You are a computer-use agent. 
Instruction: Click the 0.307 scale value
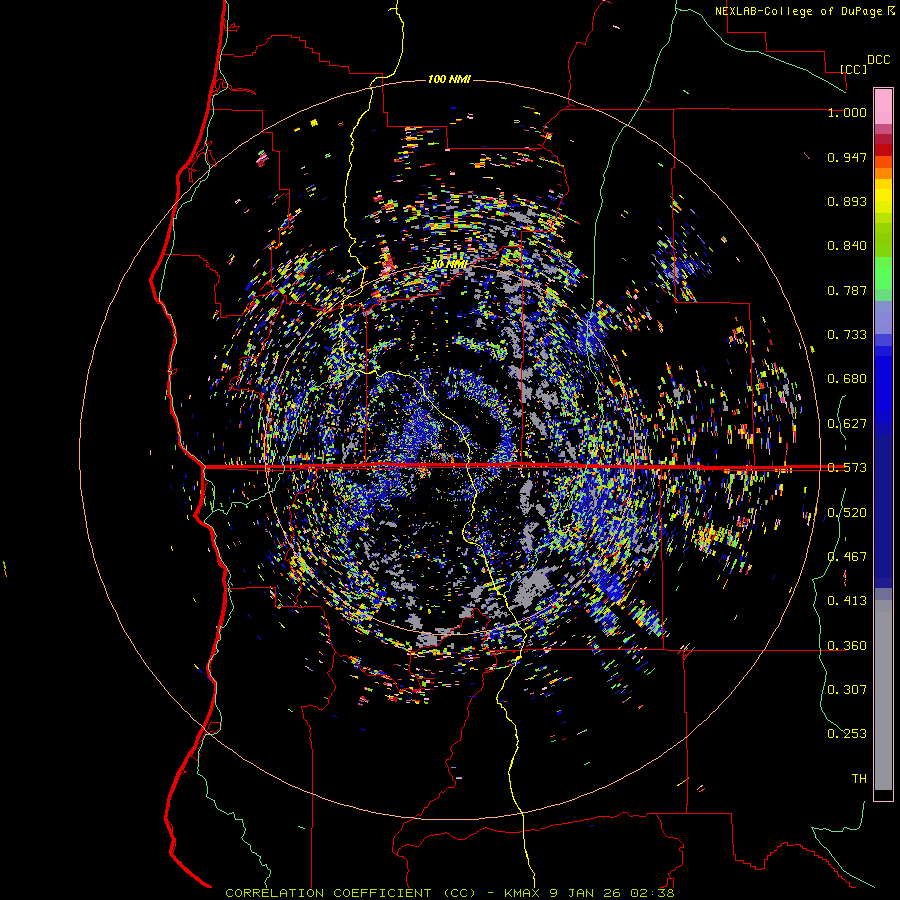(x=847, y=690)
